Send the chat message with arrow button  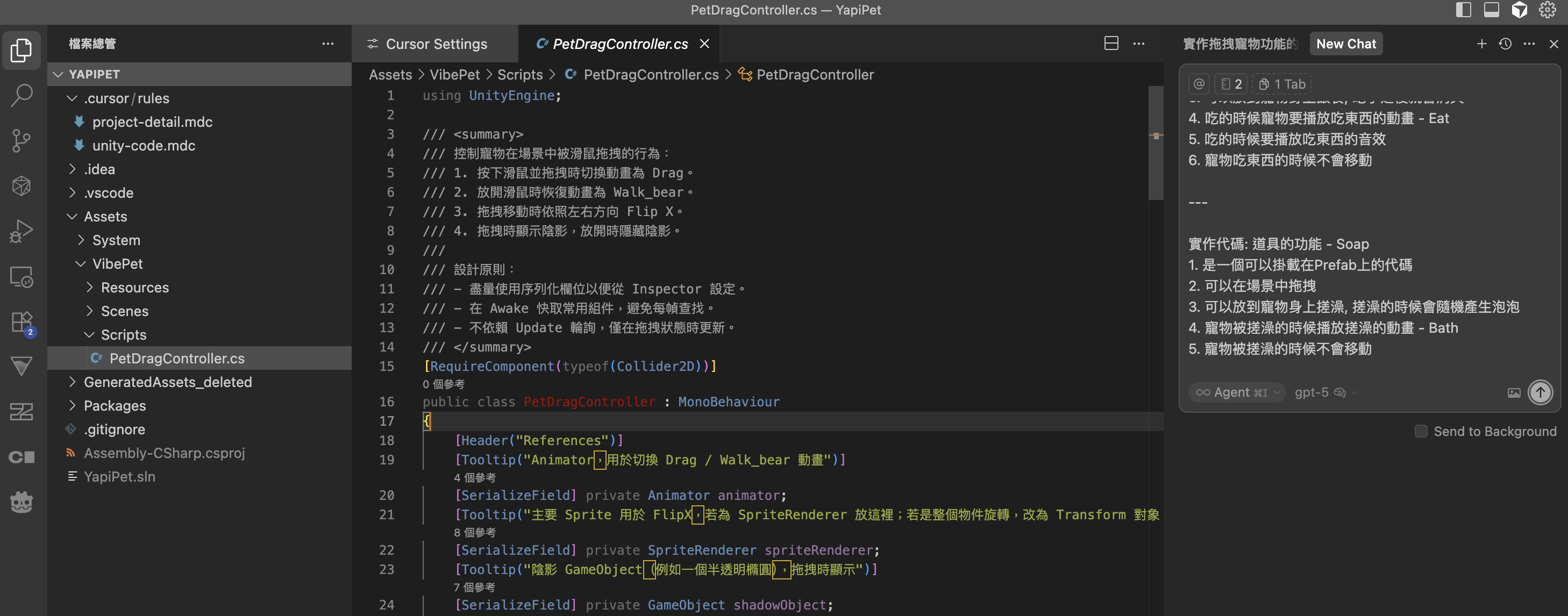coord(1540,392)
